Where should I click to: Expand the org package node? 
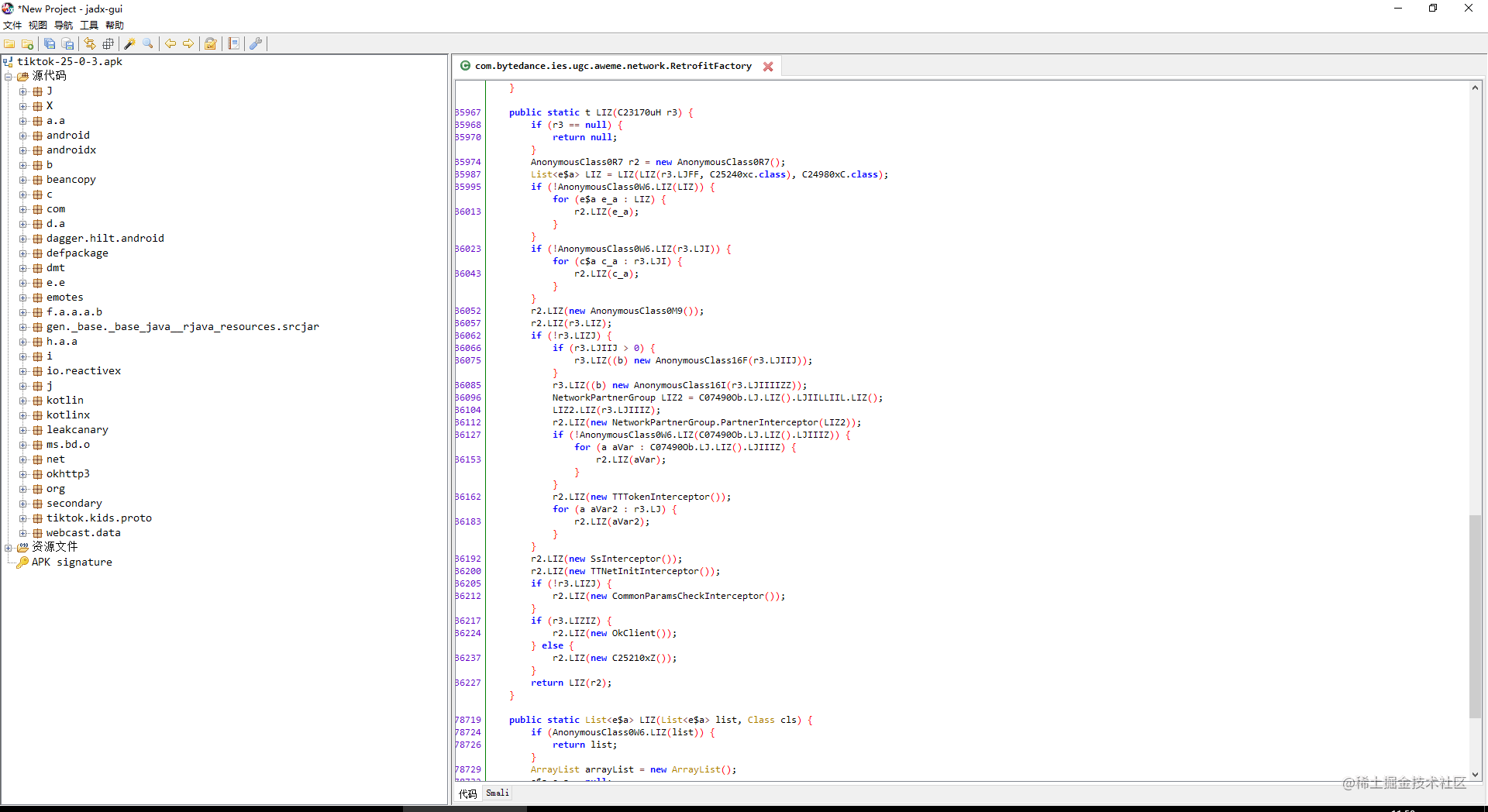23,489
